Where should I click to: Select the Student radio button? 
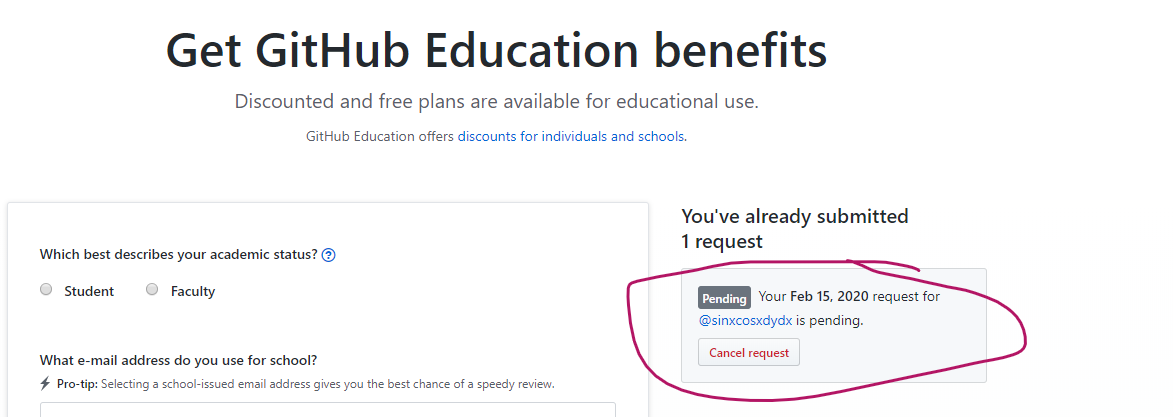coord(46,290)
